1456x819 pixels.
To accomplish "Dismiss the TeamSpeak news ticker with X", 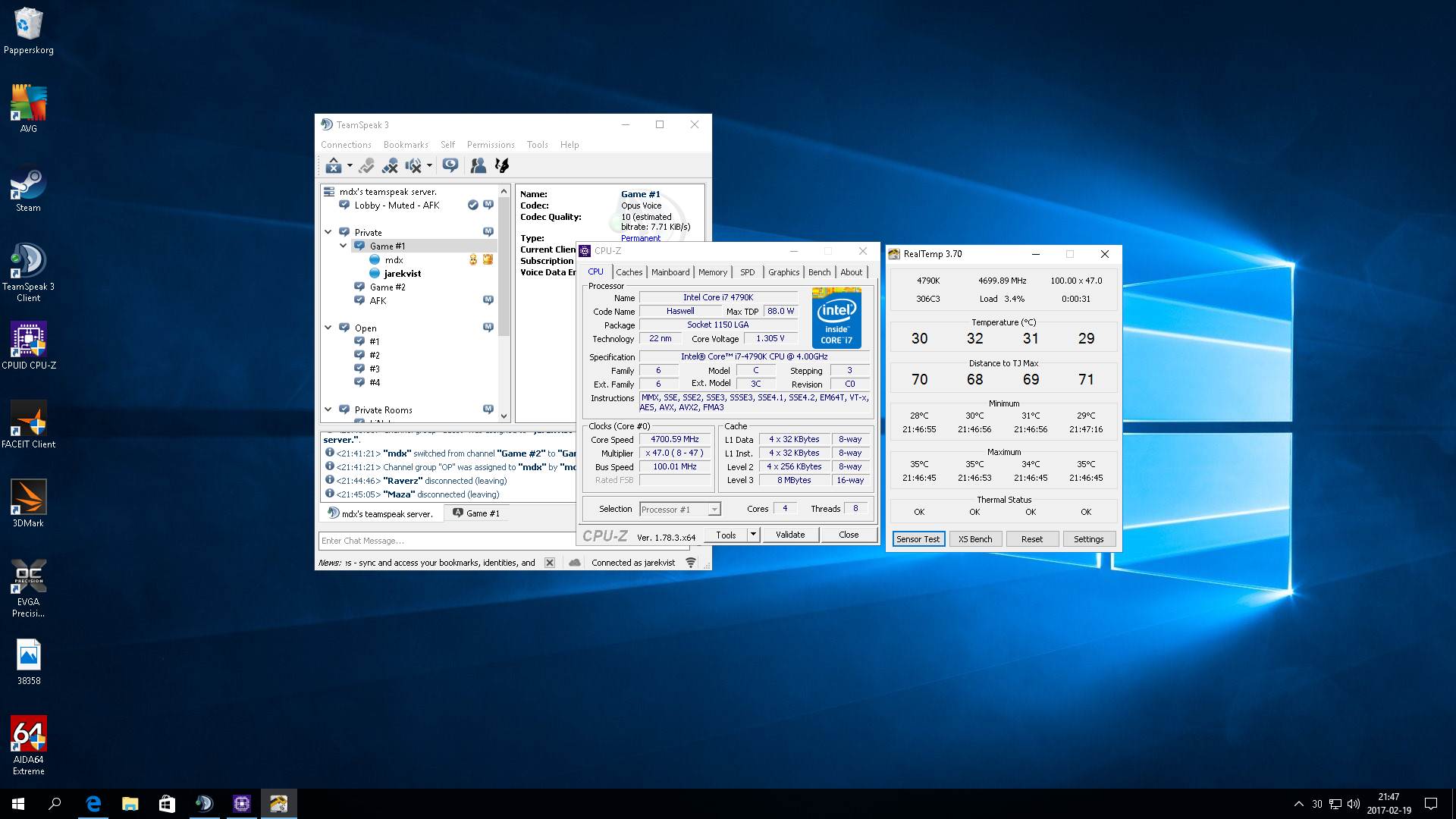I will click(x=550, y=563).
